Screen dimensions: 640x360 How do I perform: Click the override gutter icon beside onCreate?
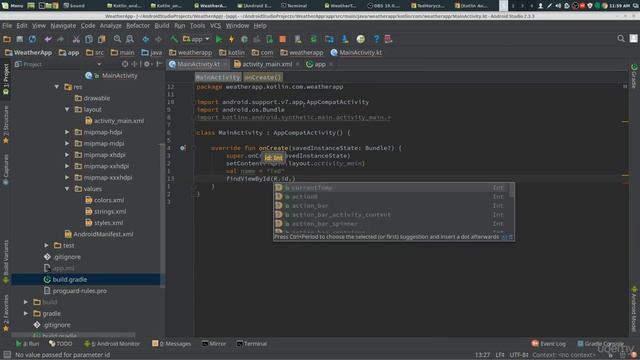(x=183, y=148)
